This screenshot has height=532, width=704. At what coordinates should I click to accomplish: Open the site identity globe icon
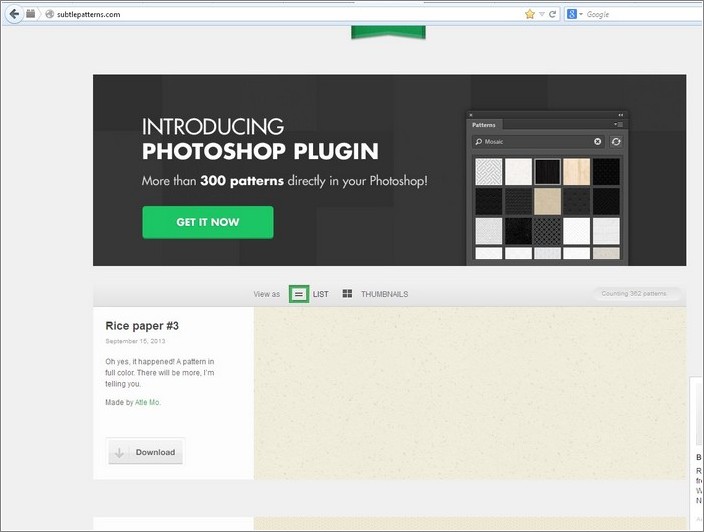[x=49, y=14]
